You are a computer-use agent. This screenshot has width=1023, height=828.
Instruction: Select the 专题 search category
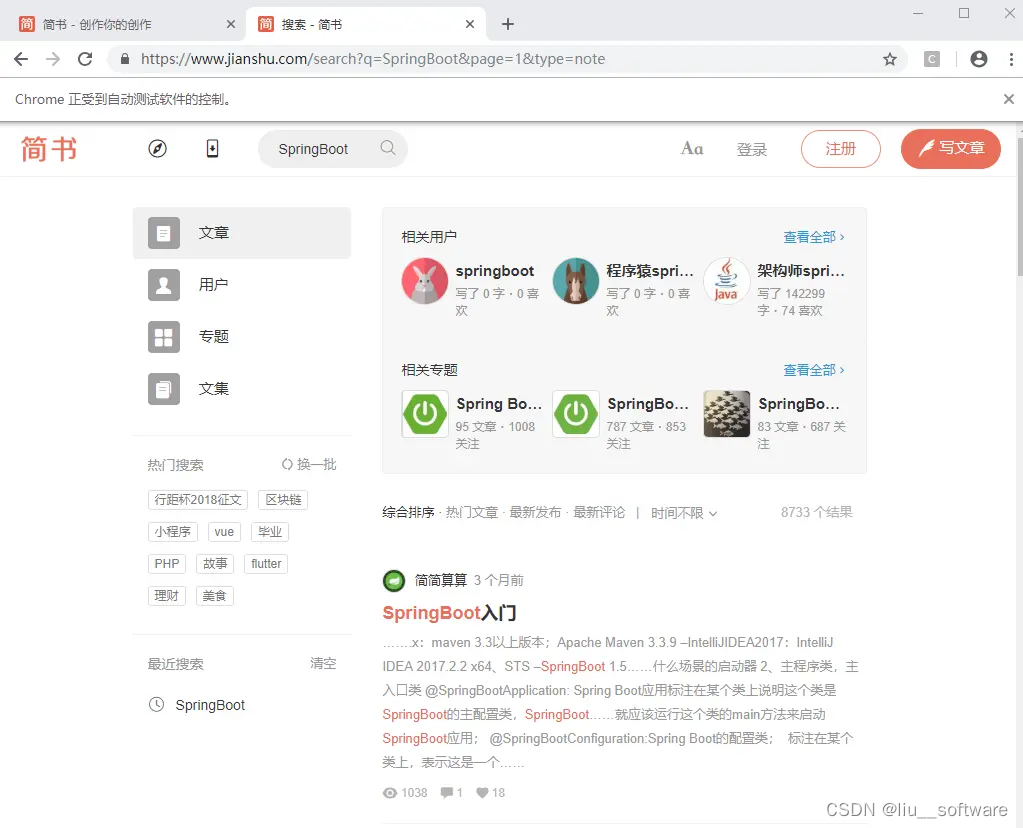[242, 337]
